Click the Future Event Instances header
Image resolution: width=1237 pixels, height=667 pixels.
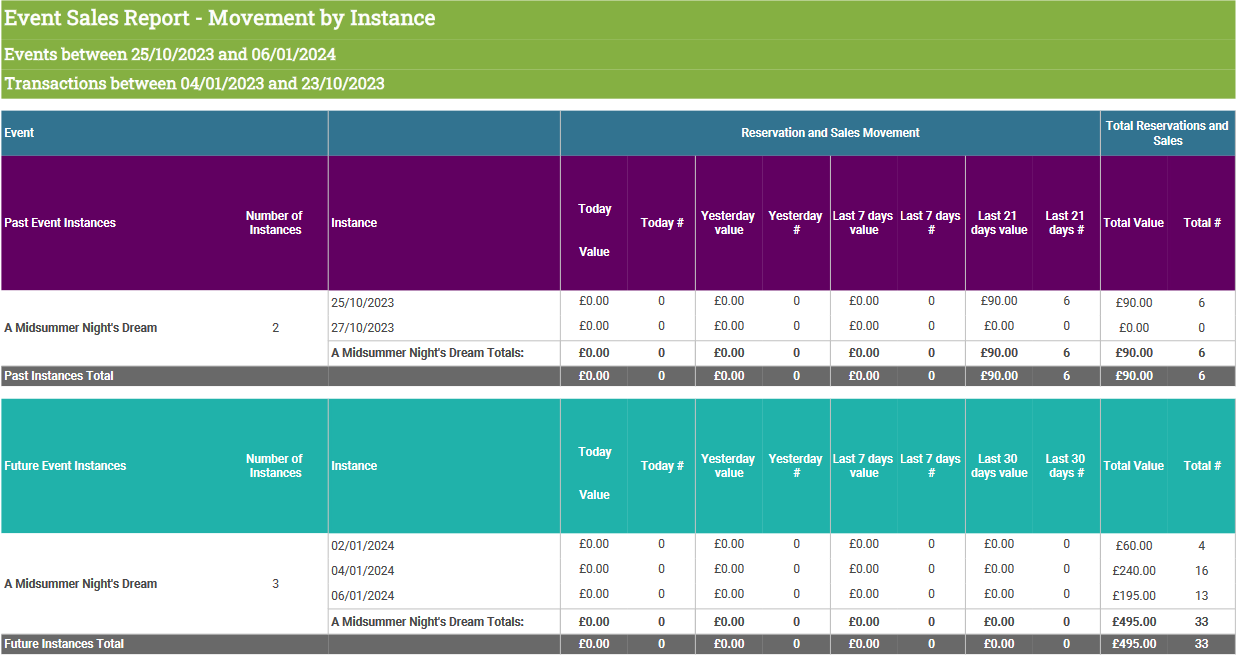[65, 466]
